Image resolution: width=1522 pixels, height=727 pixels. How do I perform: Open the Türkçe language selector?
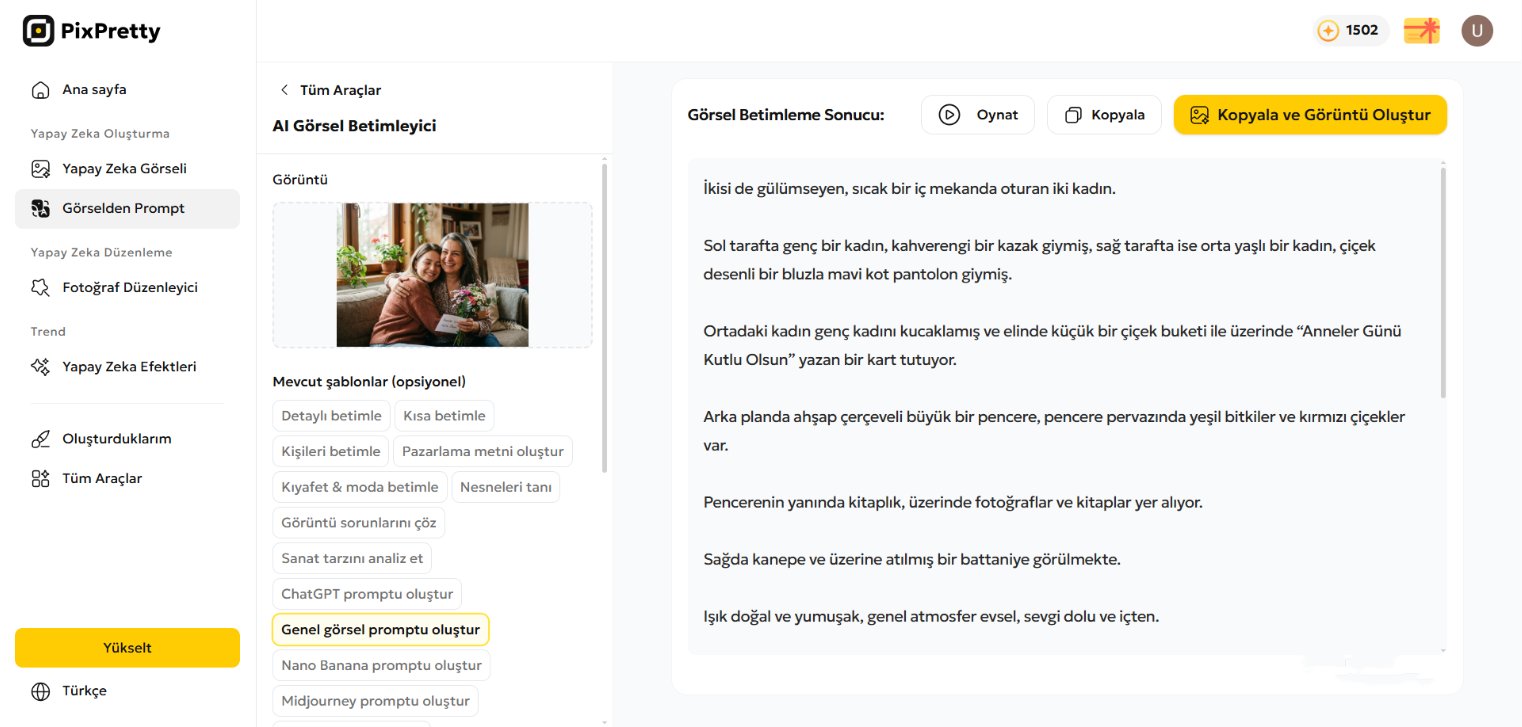[127, 691]
